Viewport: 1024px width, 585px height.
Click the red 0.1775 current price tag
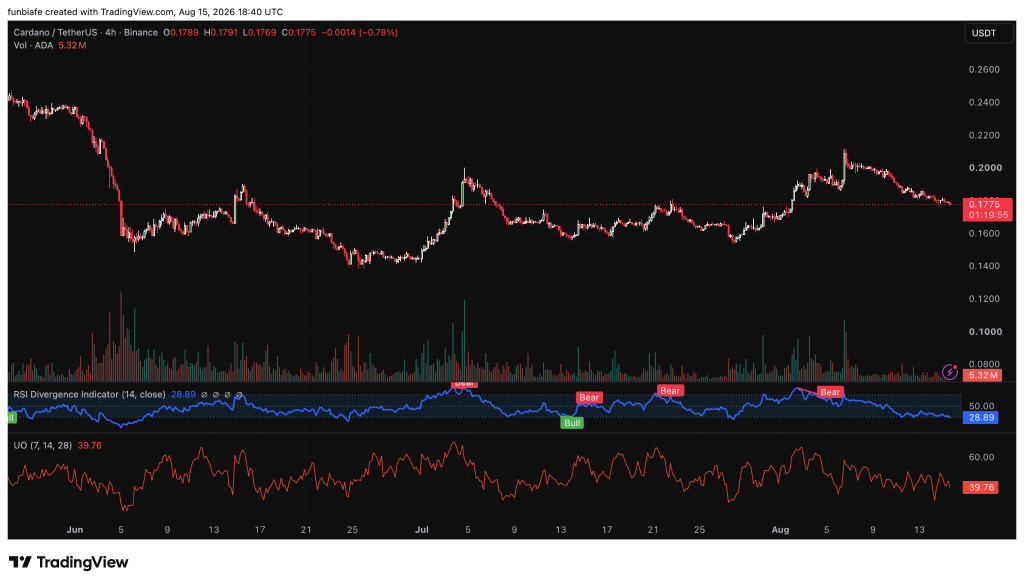coord(987,210)
